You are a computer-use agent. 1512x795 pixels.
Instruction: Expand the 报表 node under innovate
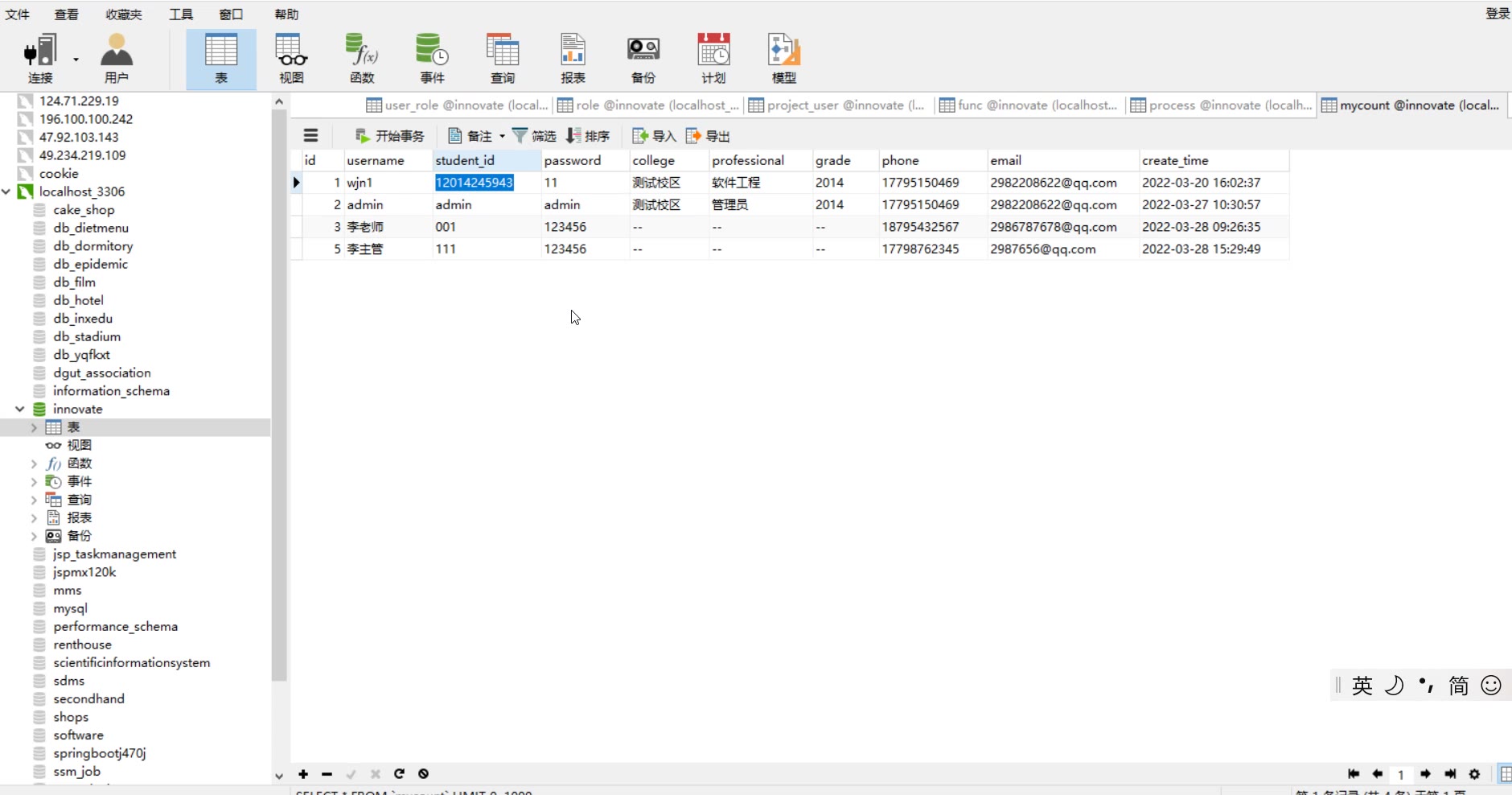[x=34, y=517]
